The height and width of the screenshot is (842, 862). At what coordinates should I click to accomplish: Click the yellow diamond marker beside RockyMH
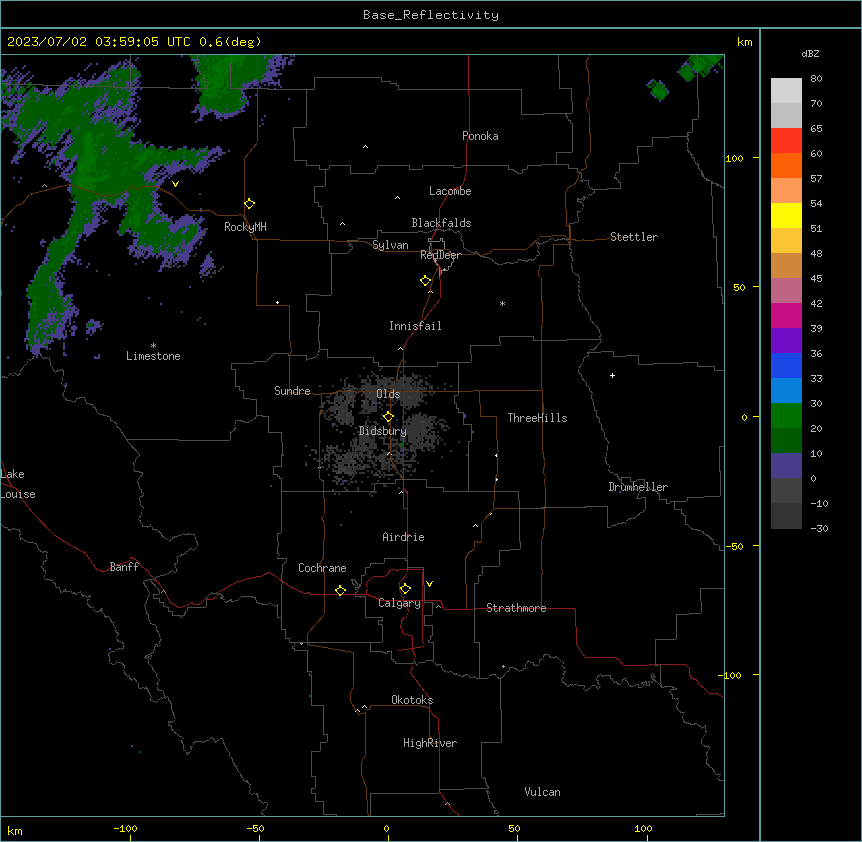tap(250, 204)
